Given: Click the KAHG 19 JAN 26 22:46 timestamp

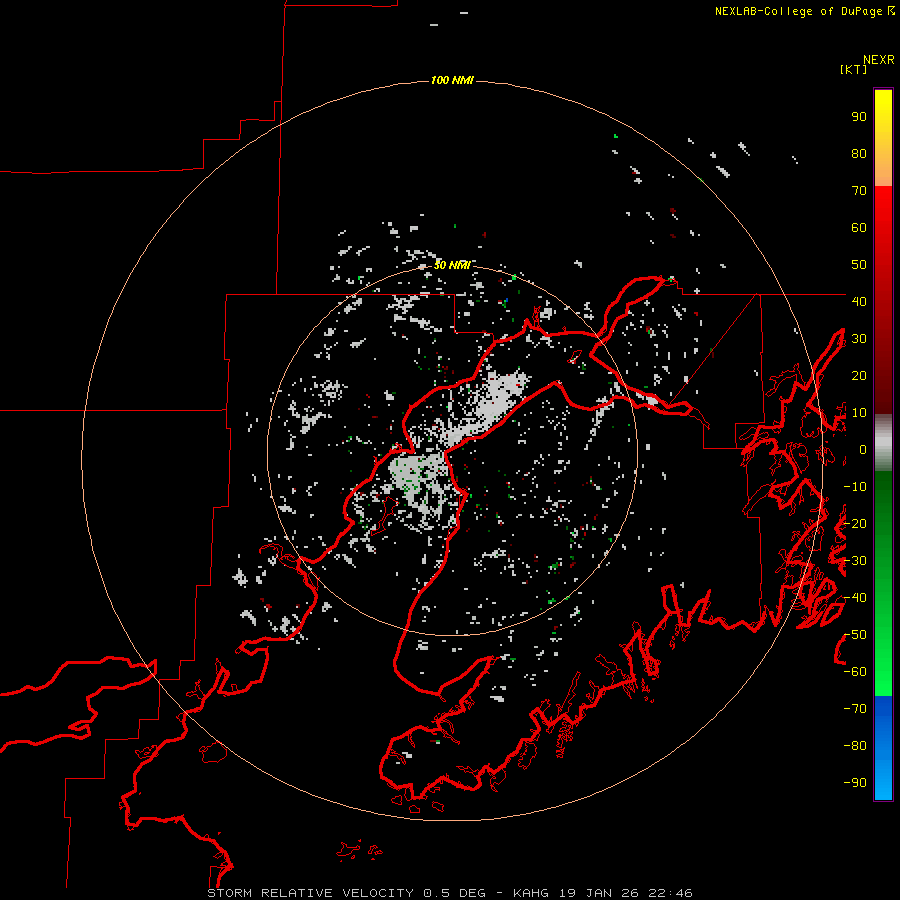Looking at the screenshot, I should (603, 893).
